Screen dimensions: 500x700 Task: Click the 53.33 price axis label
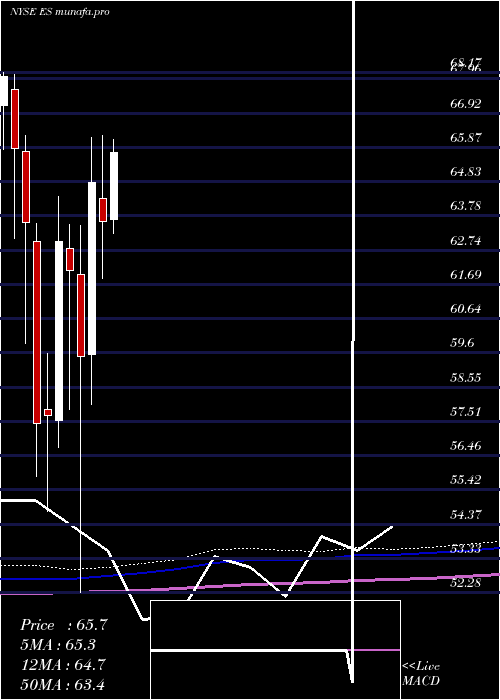pyautogui.click(x=466, y=549)
